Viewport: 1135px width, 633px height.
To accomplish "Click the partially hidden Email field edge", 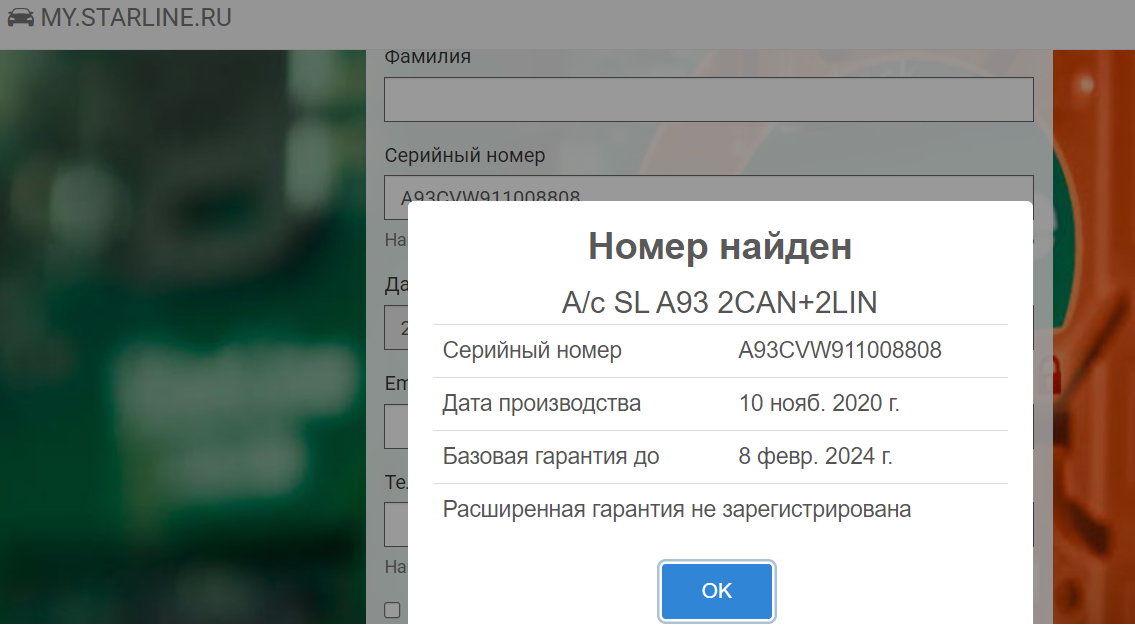I will click(x=396, y=426).
